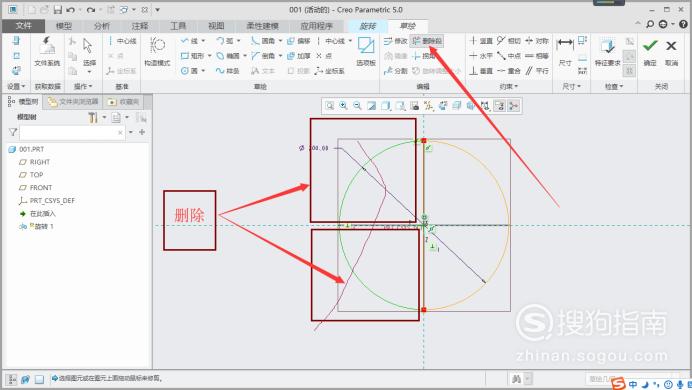Image resolution: width=692 pixels, height=390 pixels.
Task: Click the 文件系统 (File System) icon
Action: (47, 52)
